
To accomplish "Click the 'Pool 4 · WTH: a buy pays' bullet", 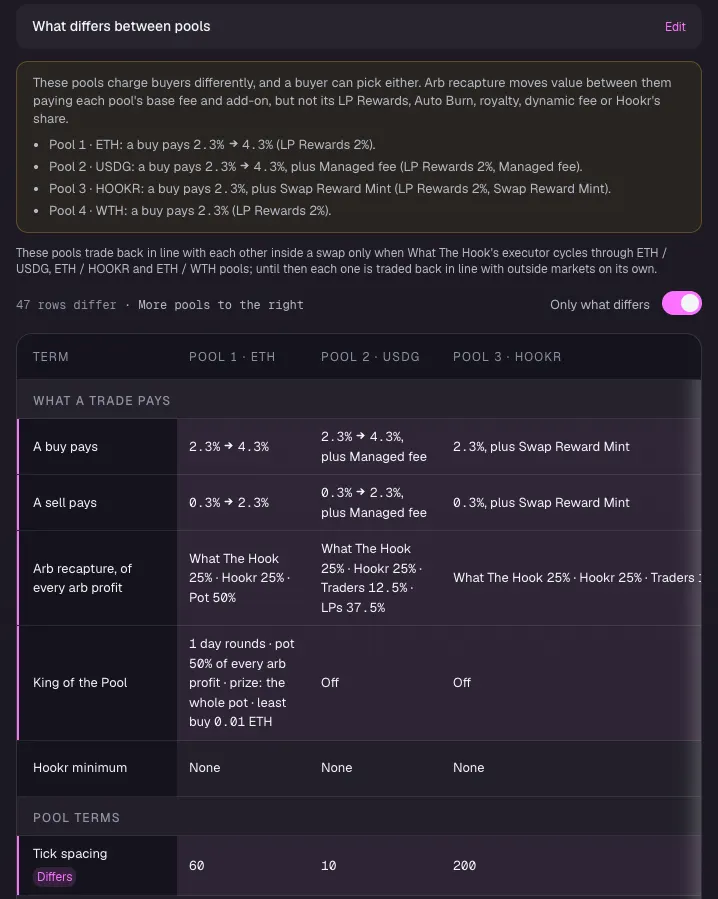I will (x=190, y=210).
